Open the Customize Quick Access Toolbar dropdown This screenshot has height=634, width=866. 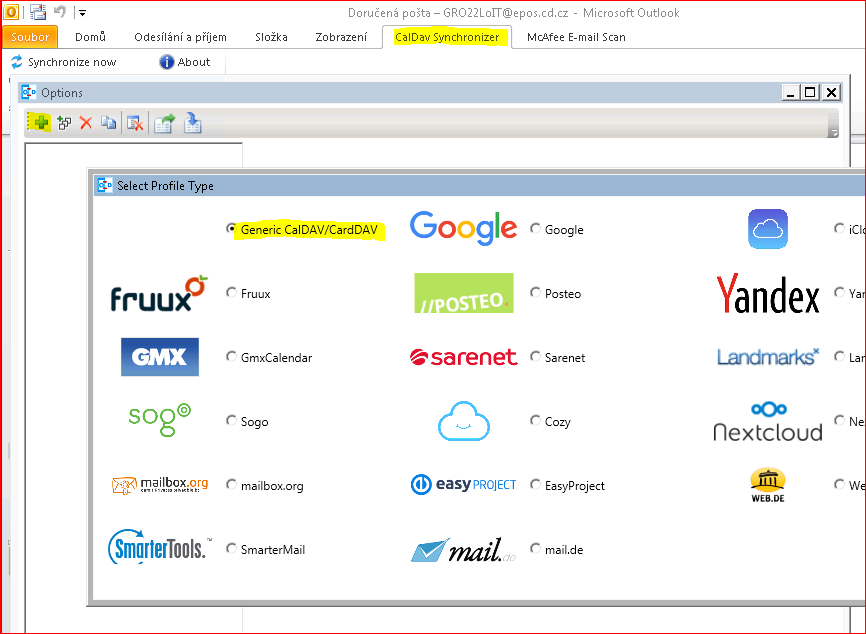point(82,12)
